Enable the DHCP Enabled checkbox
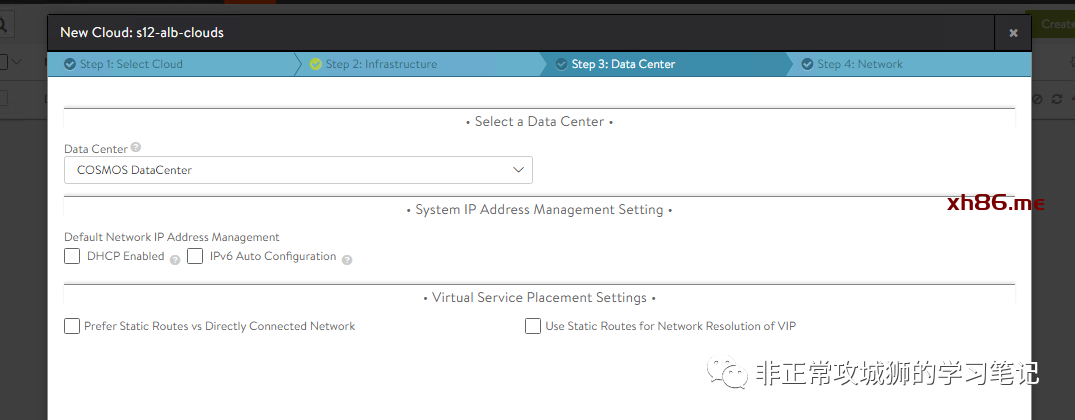 [72, 256]
